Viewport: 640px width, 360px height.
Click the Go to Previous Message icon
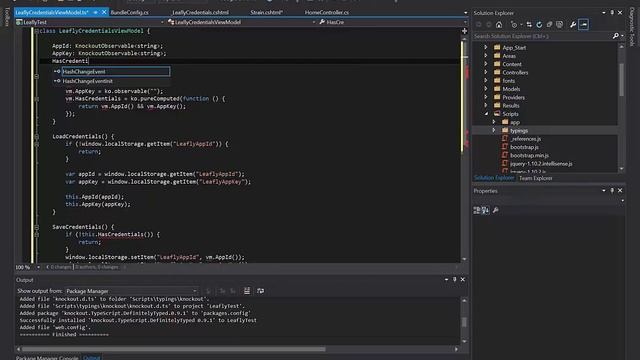[222, 291]
